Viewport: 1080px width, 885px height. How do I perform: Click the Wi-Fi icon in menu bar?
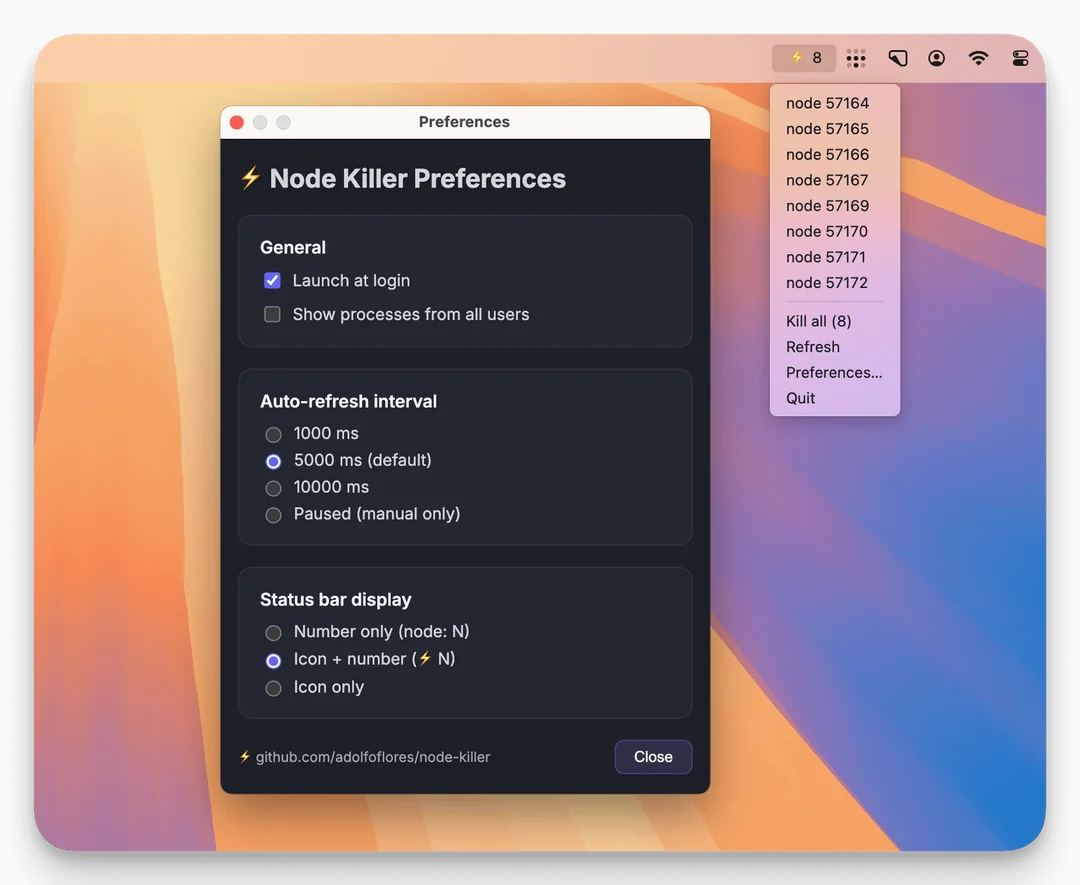click(978, 59)
